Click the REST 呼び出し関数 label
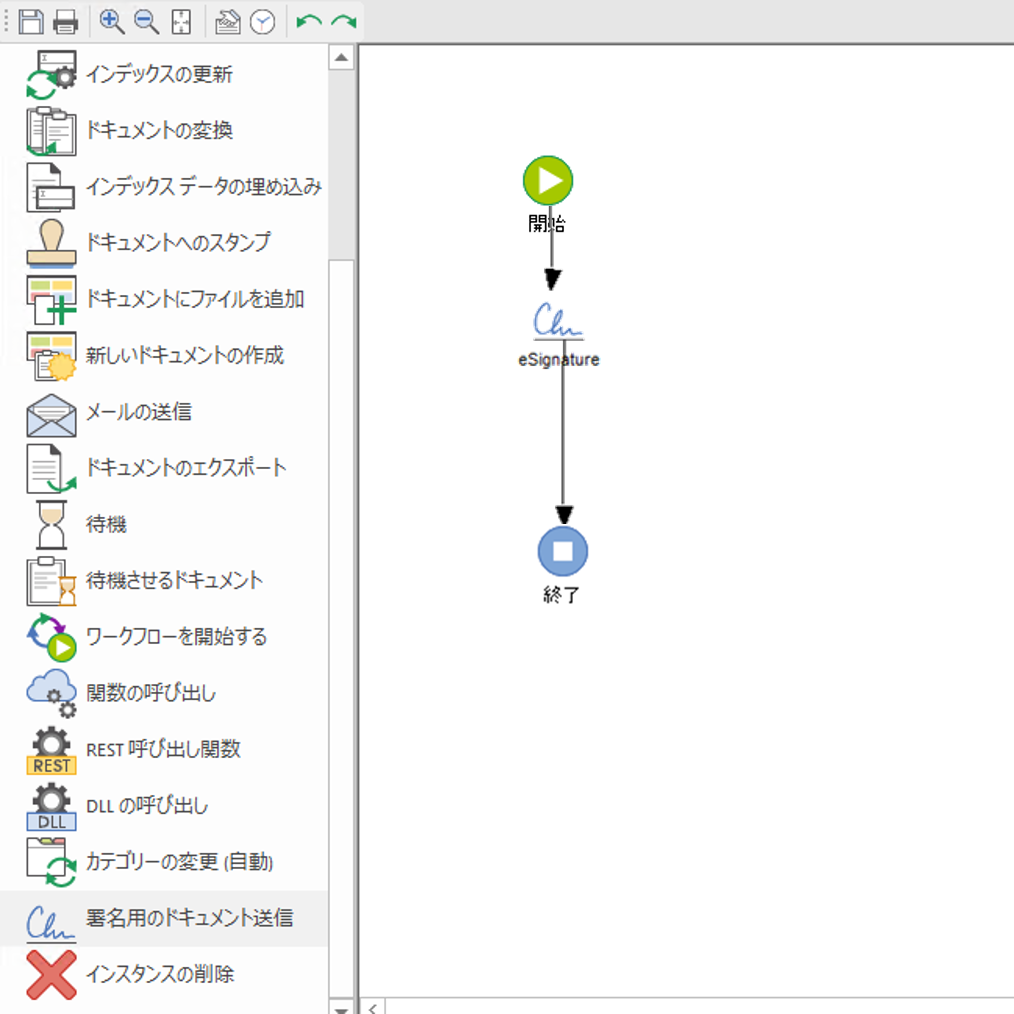This screenshot has width=1014, height=1014. point(163,750)
